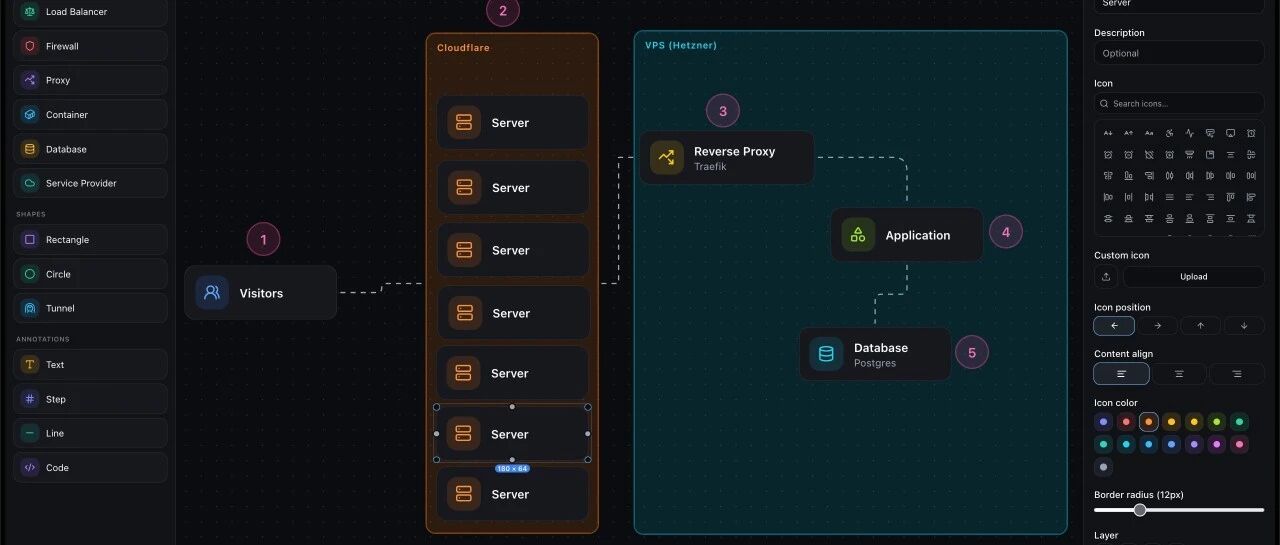Choose the magenta-purple icon color swatch
1280x545 pixels.
click(1217, 444)
